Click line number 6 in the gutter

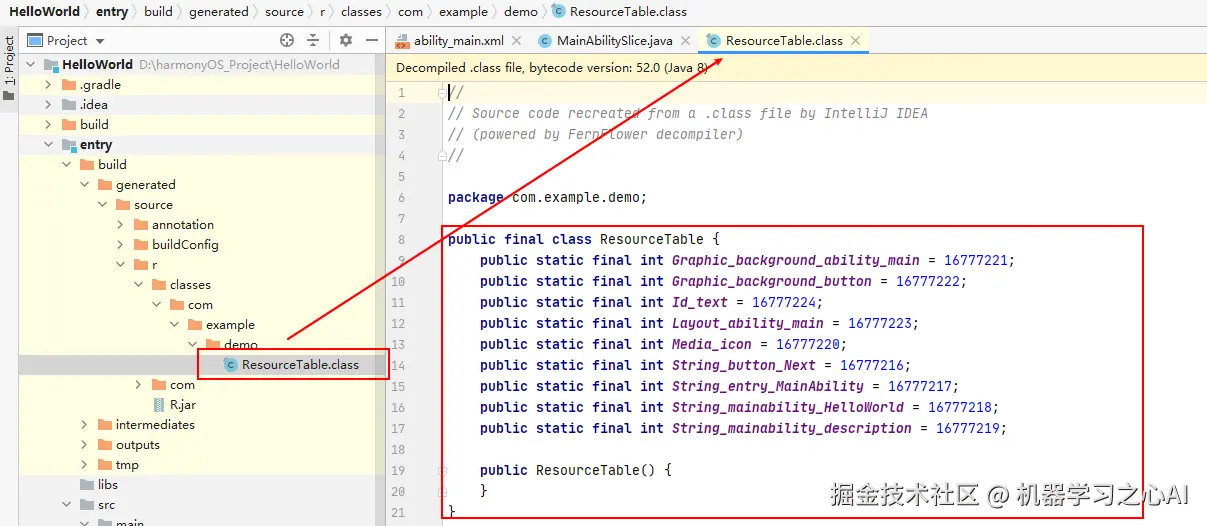pos(401,198)
